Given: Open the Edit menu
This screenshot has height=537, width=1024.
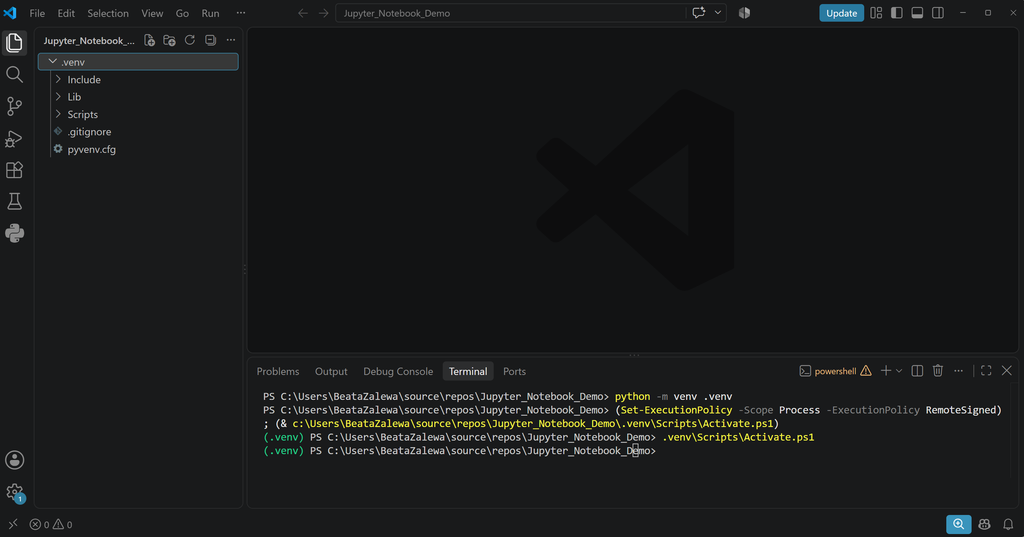Looking at the screenshot, I should click(x=66, y=13).
